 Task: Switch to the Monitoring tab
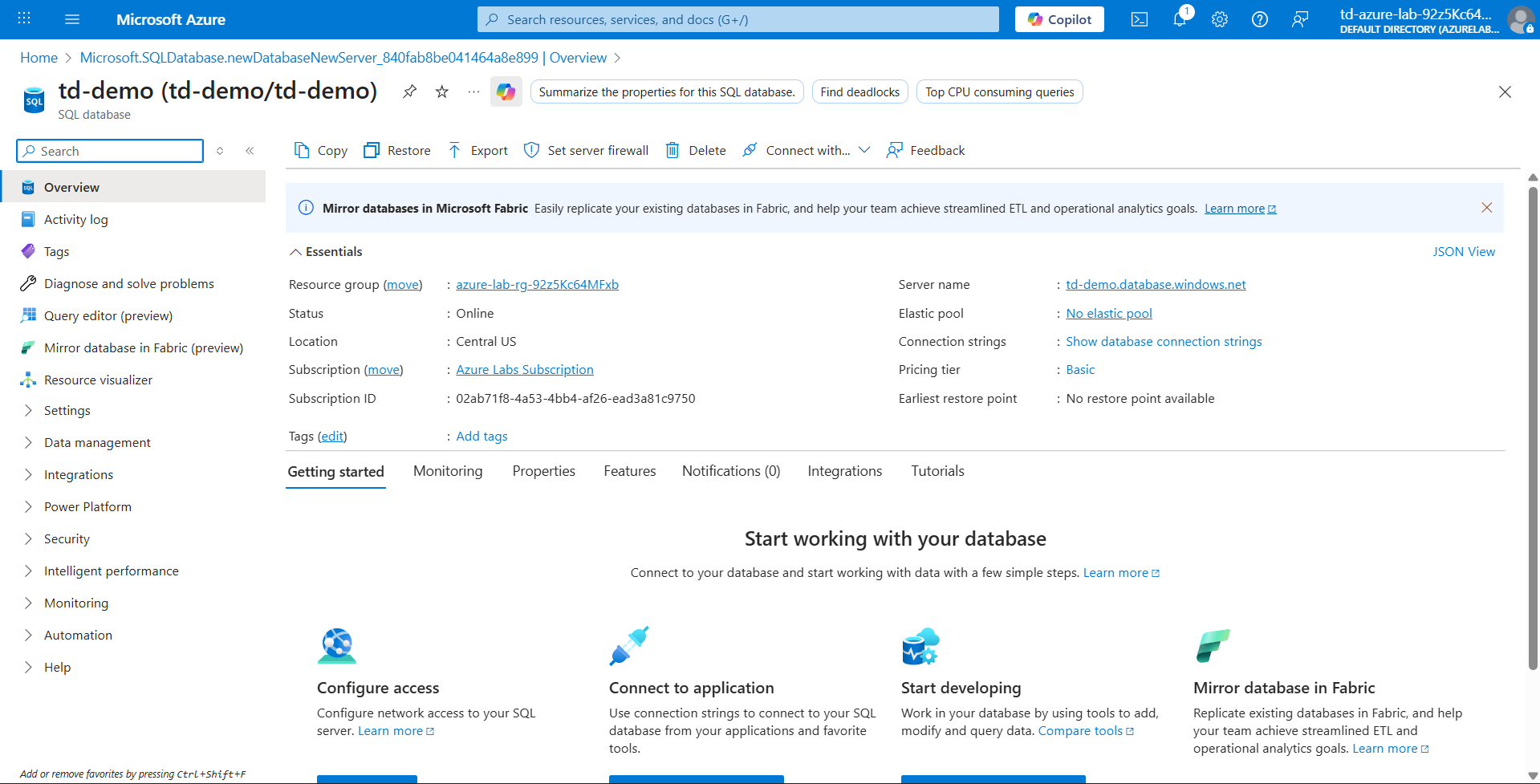pyautogui.click(x=448, y=471)
